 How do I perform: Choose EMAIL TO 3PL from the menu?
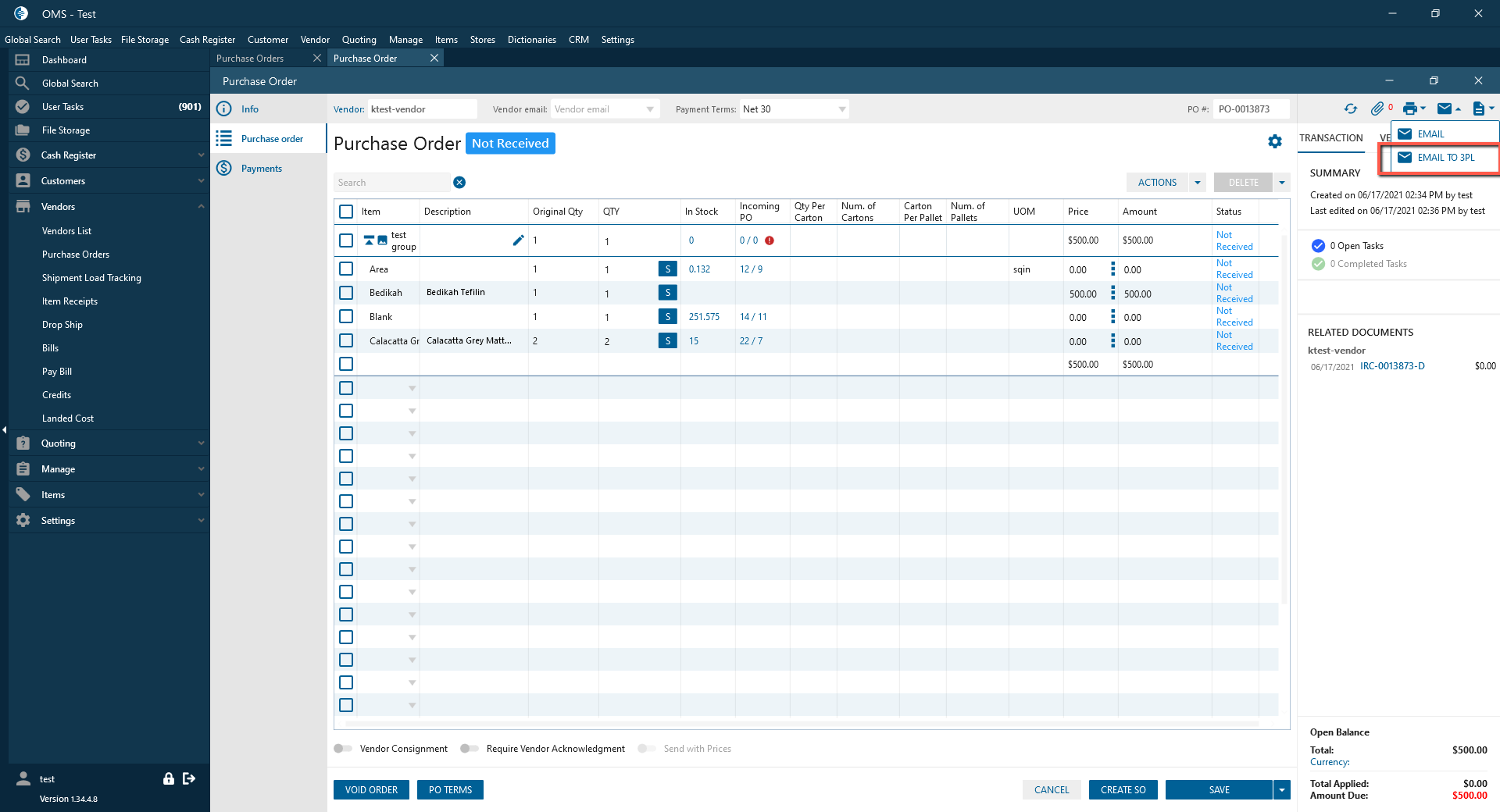[x=1445, y=158]
